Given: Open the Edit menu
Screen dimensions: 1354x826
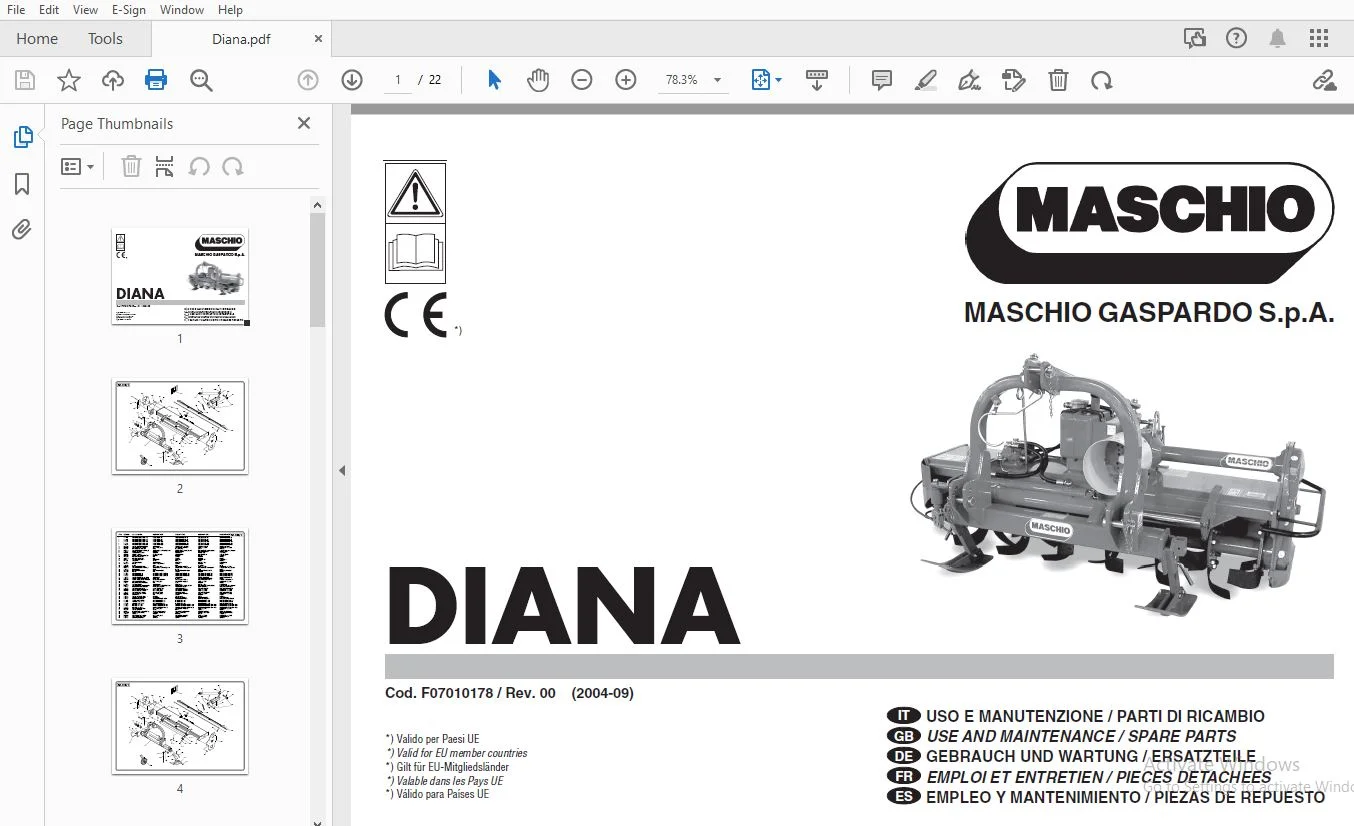Looking at the screenshot, I should tap(49, 10).
